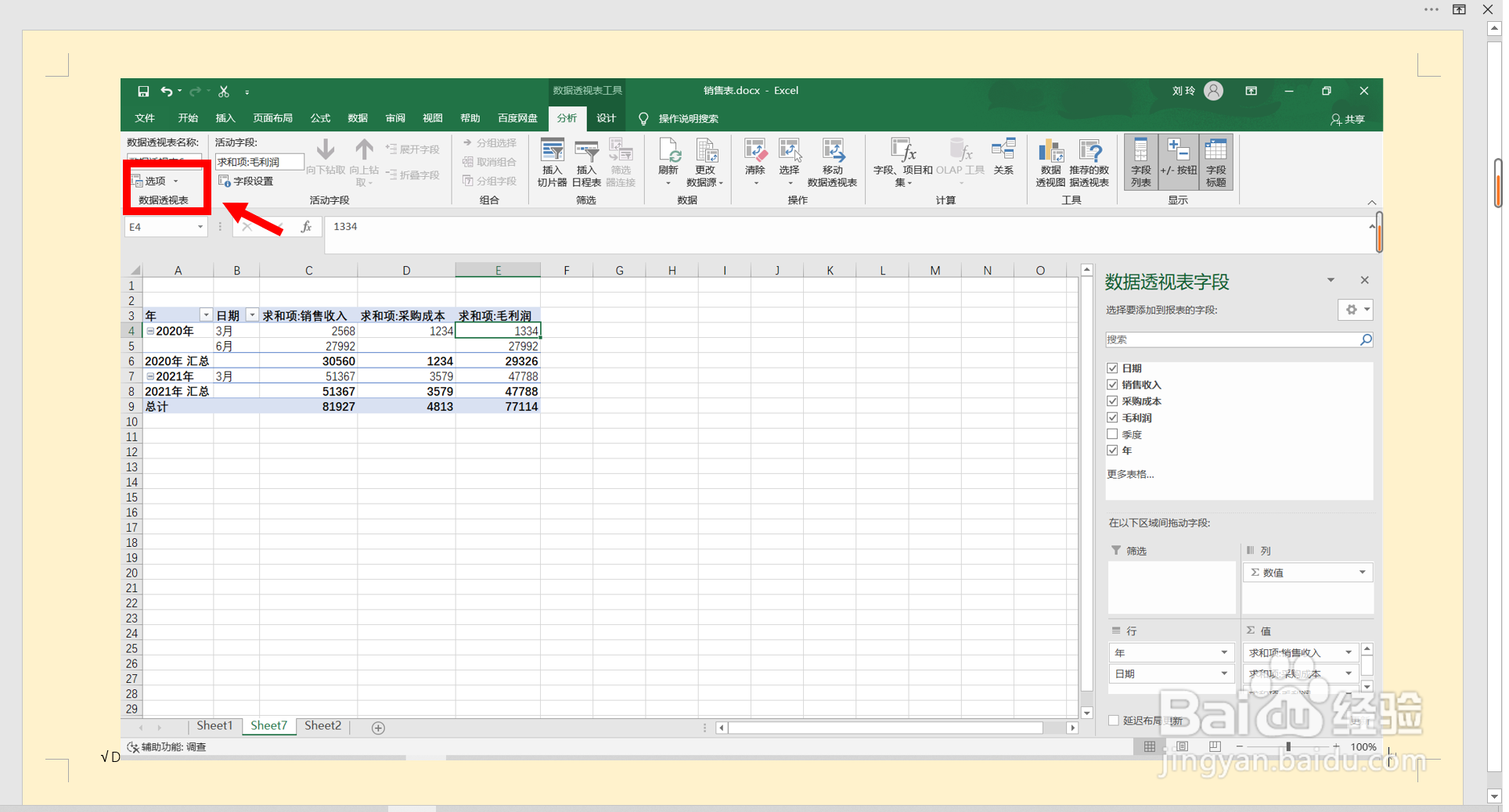The width and height of the screenshot is (1509, 812).
Task: Toggle the 字段标题 field headers
Action: [1216, 163]
